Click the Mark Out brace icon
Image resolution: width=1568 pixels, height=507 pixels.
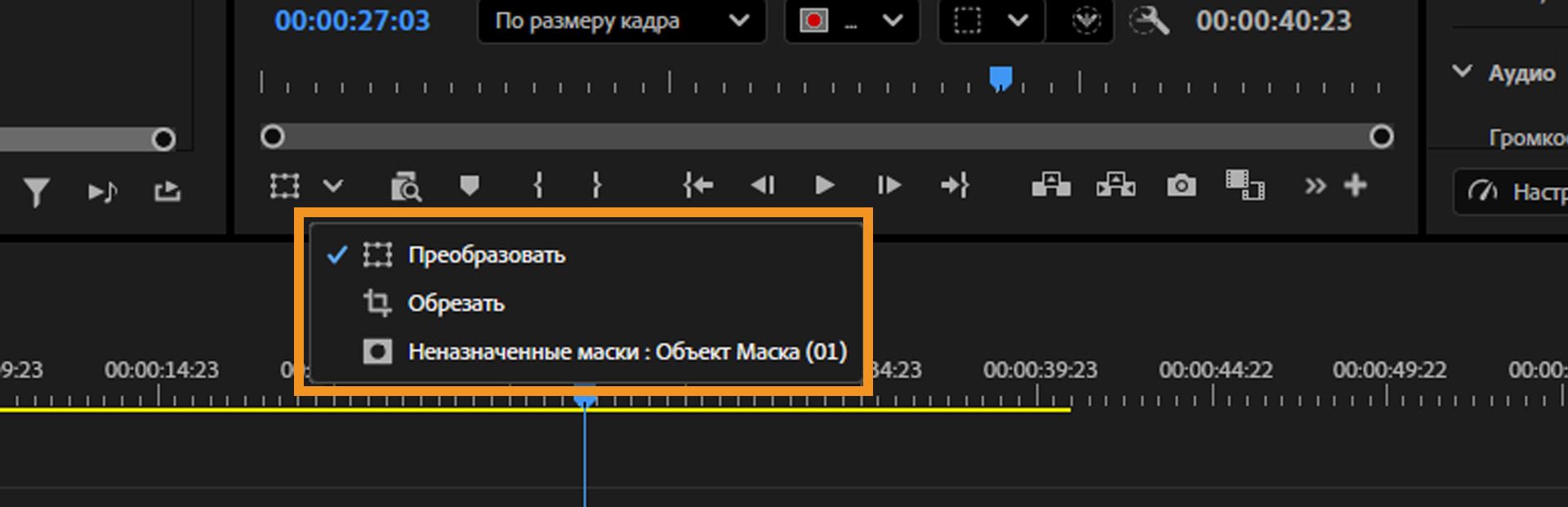597,186
